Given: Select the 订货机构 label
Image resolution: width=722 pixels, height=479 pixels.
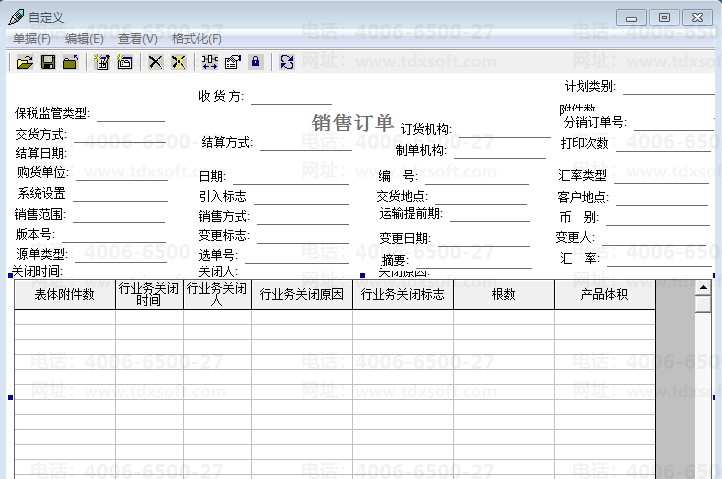Looking at the screenshot, I should tap(426, 129).
